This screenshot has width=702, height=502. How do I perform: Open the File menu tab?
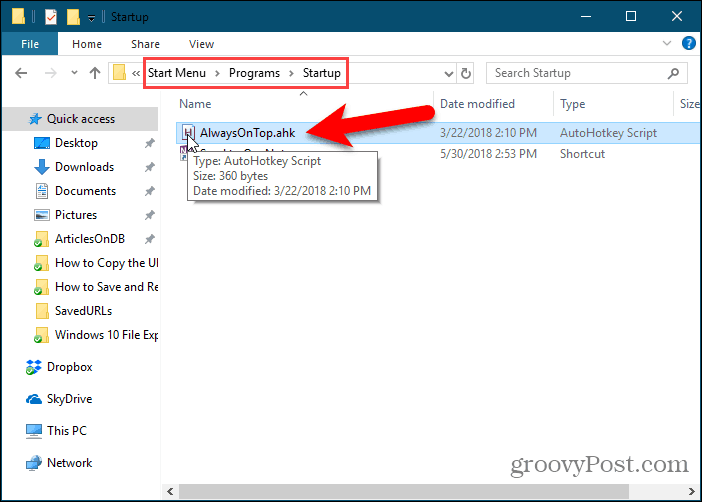coord(30,44)
